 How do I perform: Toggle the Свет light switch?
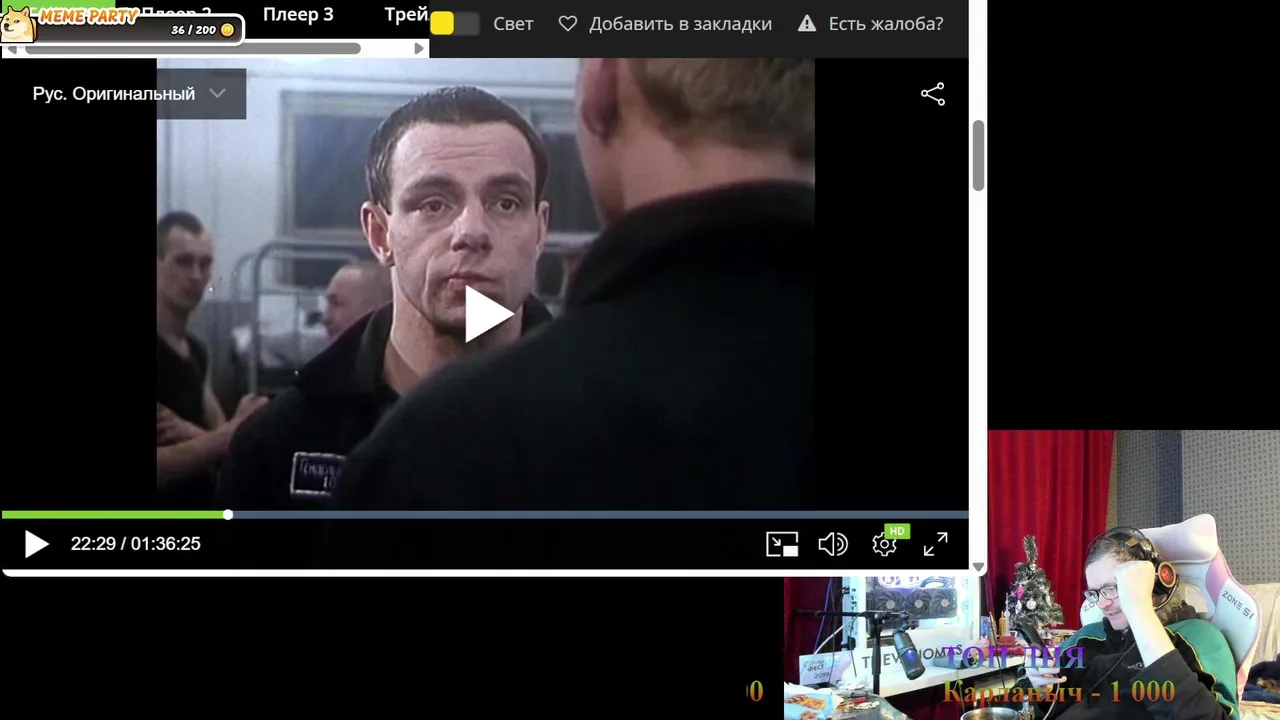(x=454, y=23)
